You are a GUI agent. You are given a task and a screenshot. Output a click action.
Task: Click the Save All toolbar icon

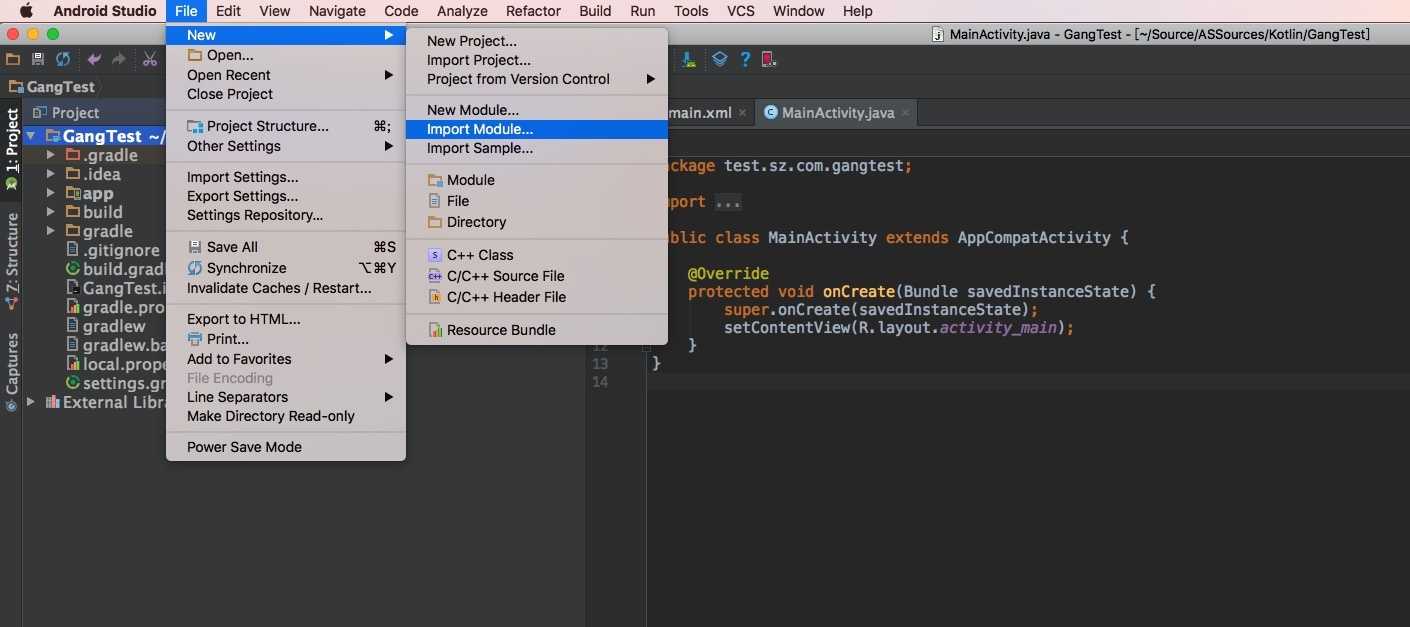pos(38,60)
